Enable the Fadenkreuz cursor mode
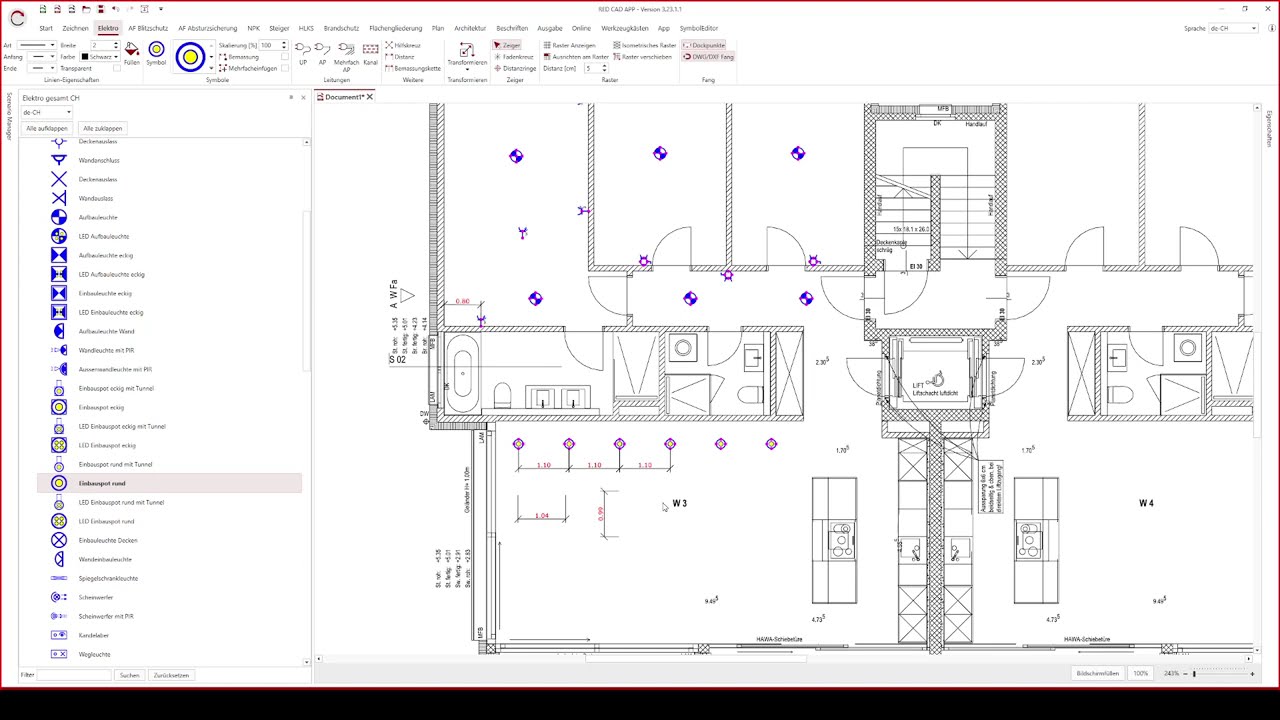 [514, 57]
